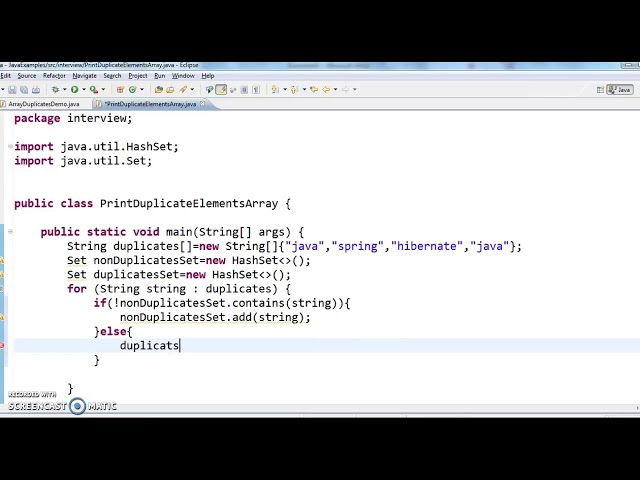This screenshot has width=640, height=480.
Task: Toggle Show Whitespace Characters button
Action: click(x=256, y=89)
